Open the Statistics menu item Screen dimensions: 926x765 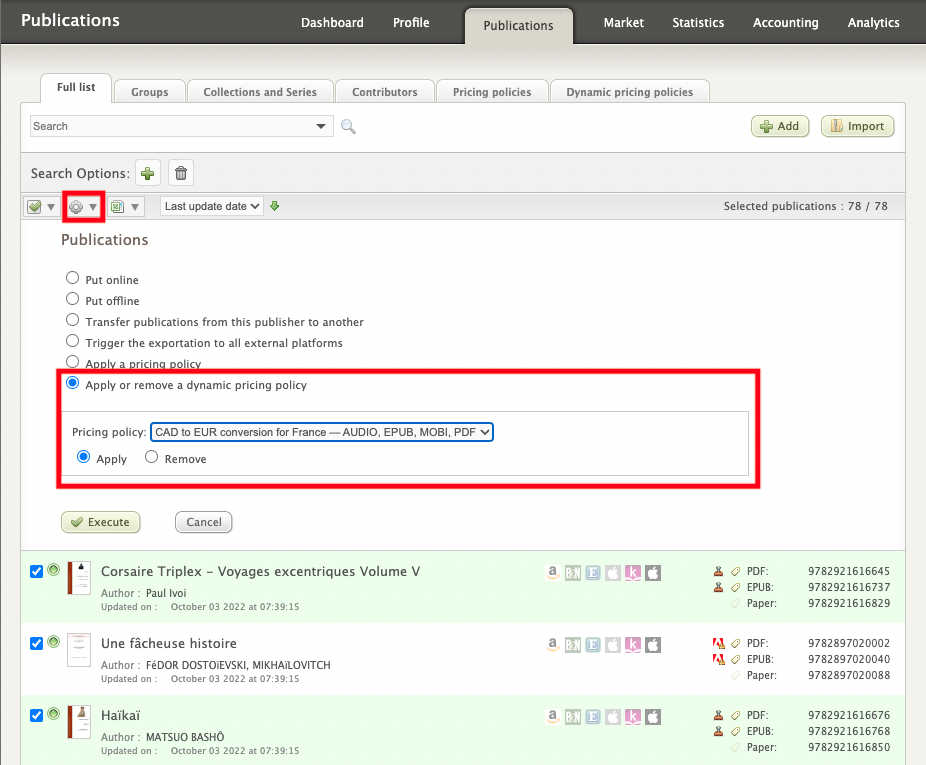tap(698, 22)
